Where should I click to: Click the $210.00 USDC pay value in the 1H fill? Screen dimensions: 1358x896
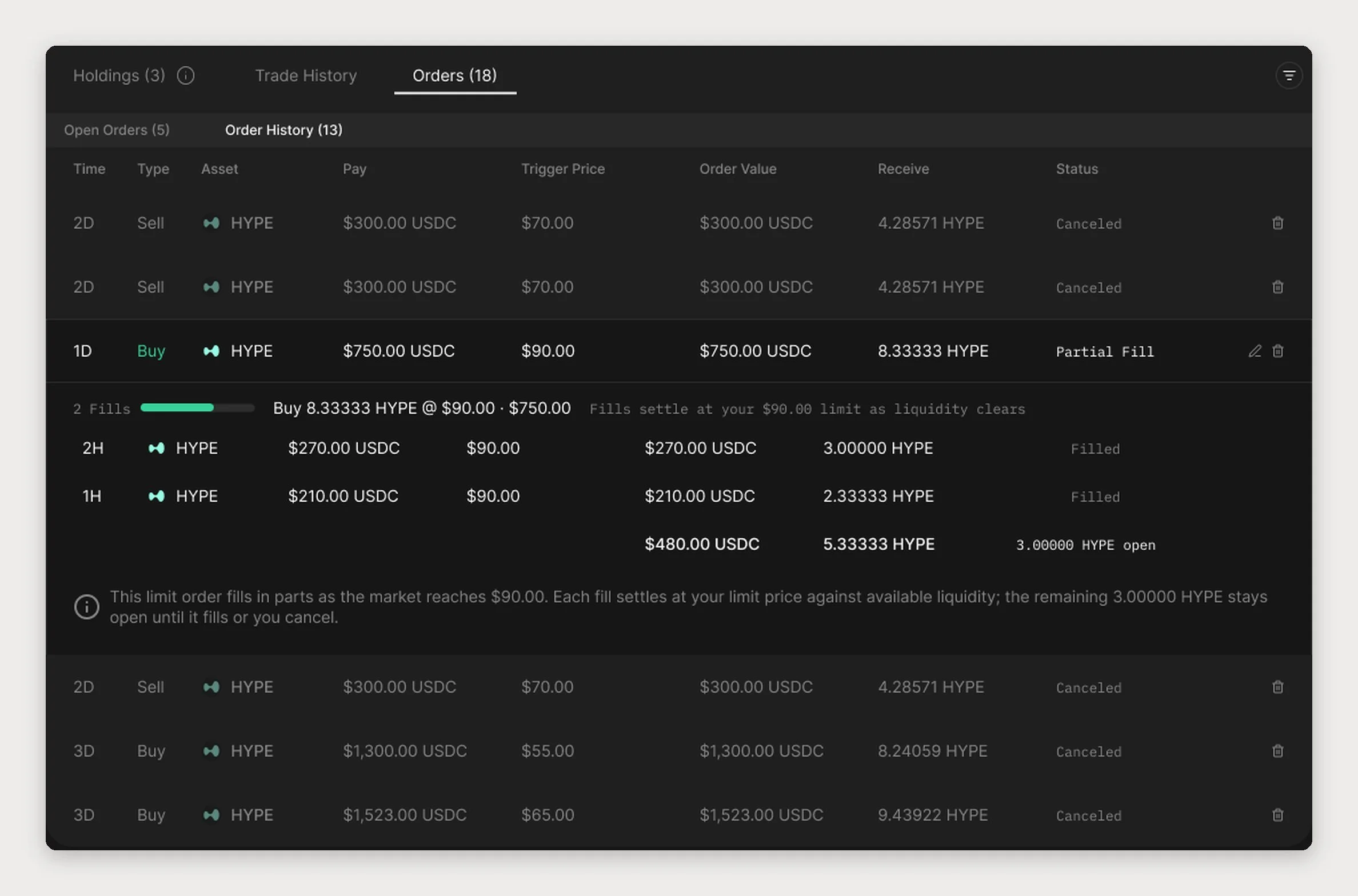point(343,496)
